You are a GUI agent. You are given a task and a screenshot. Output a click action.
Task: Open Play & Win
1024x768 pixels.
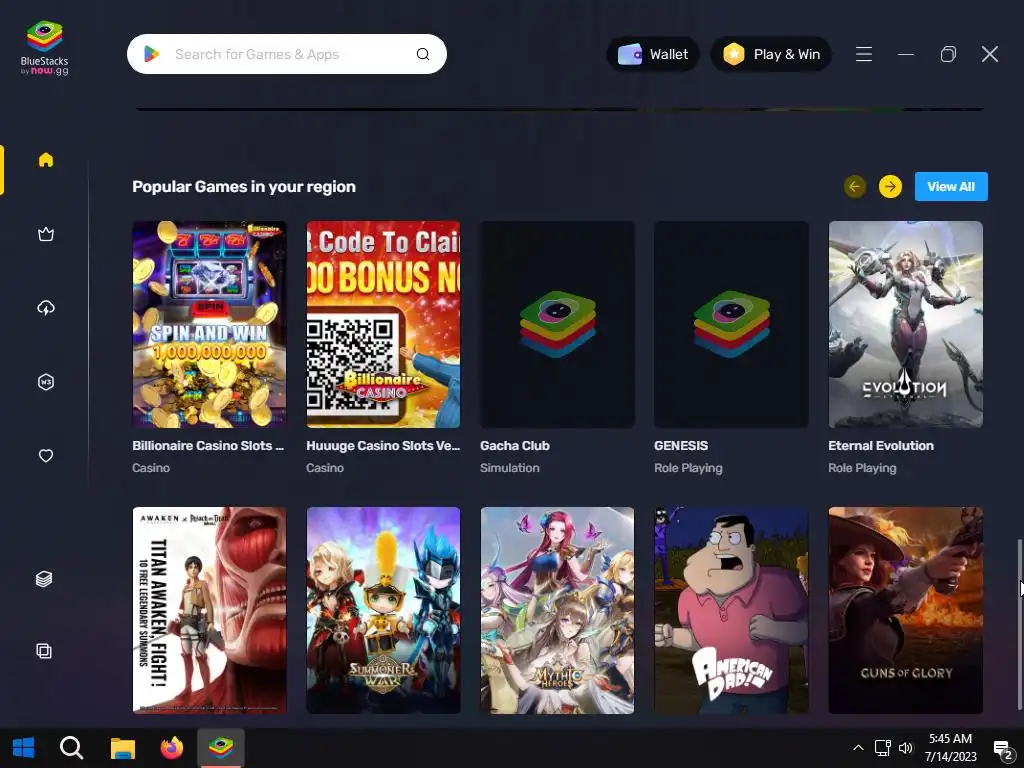(x=771, y=54)
